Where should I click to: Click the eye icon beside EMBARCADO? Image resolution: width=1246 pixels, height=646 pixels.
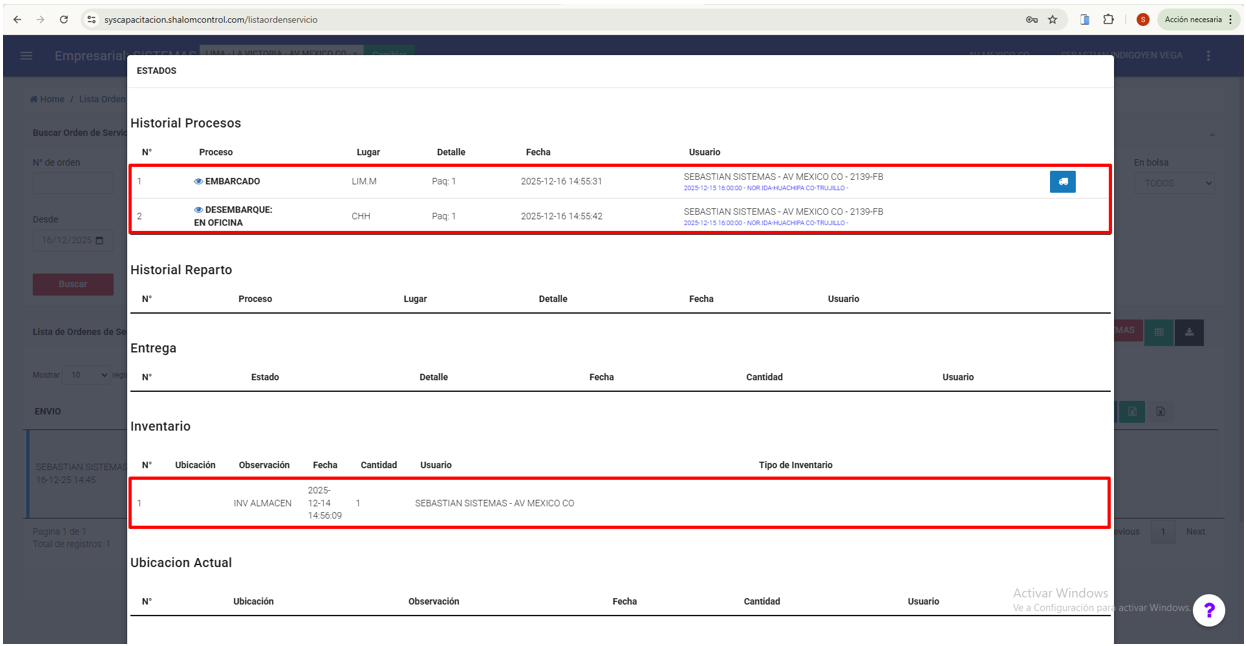tap(198, 182)
